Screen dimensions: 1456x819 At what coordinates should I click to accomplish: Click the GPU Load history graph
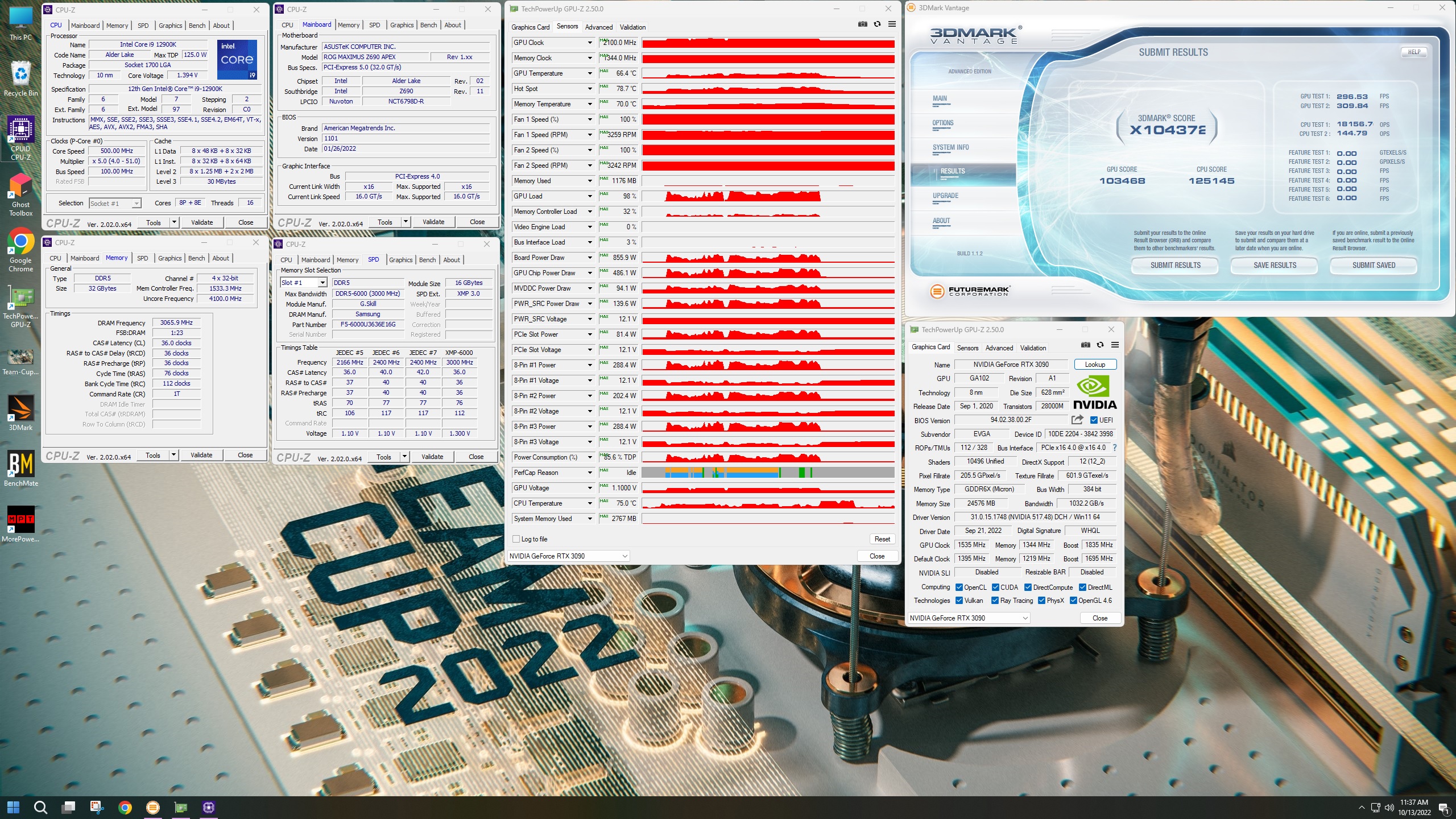(x=768, y=196)
